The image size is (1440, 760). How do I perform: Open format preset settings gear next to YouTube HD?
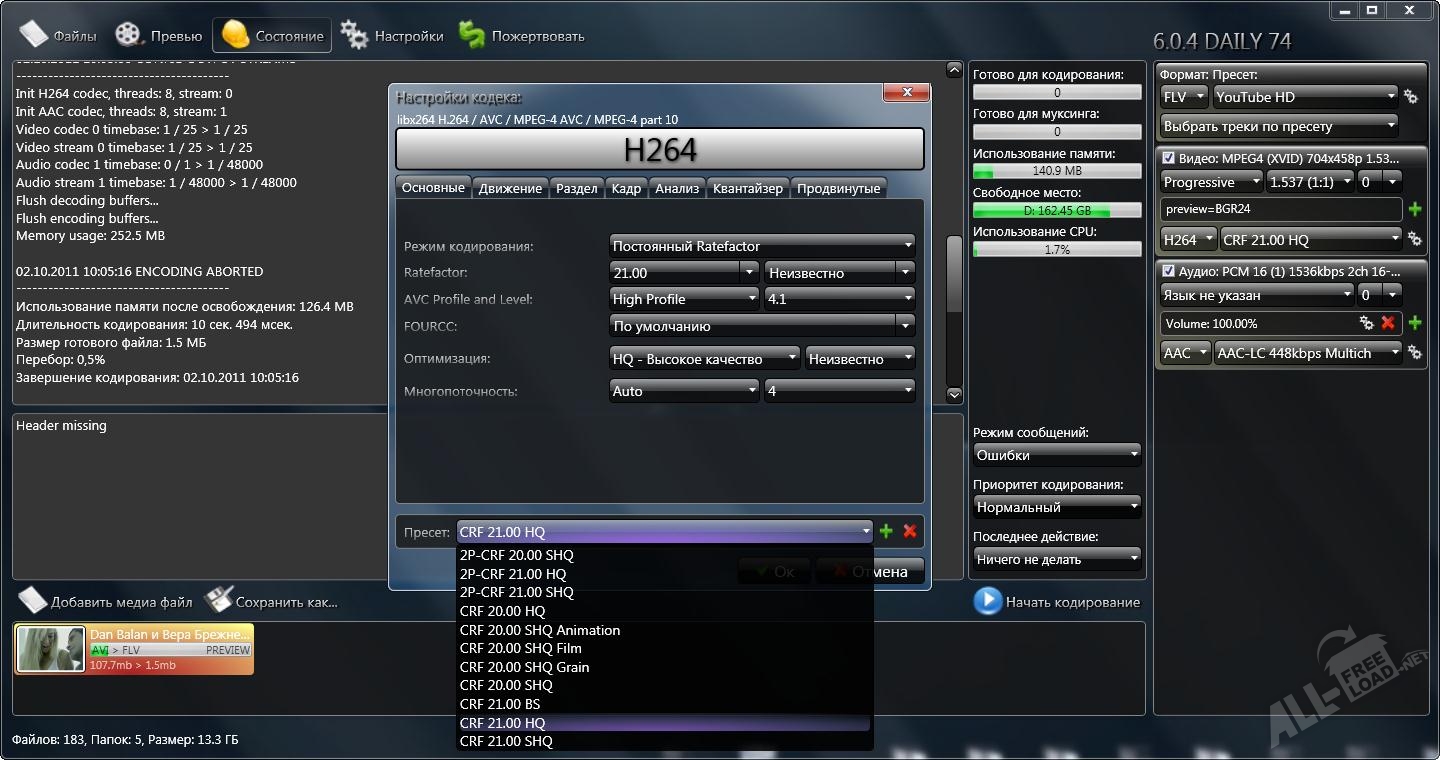pyautogui.click(x=1411, y=97)
